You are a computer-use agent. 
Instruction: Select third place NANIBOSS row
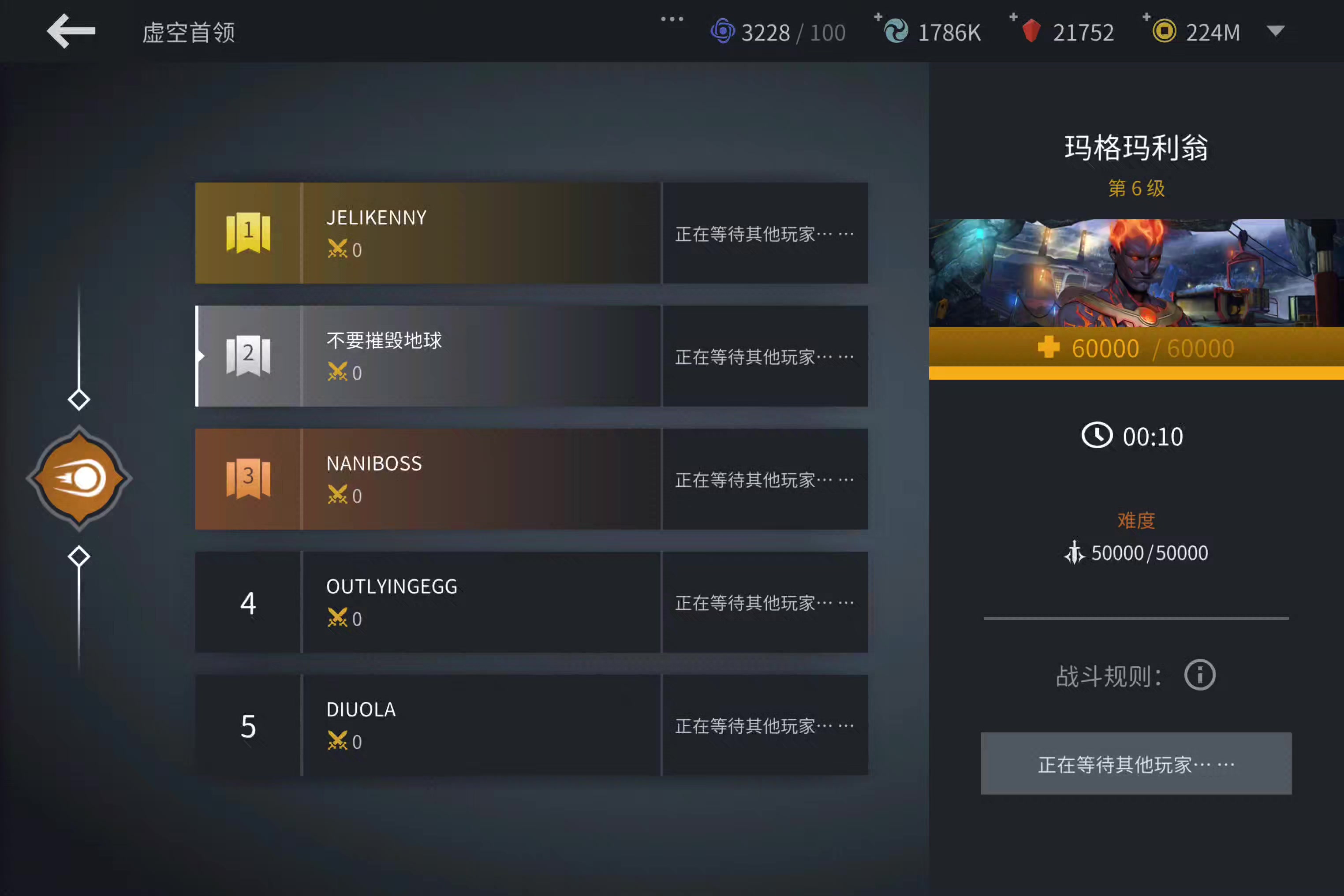click(x=531, y=479)
